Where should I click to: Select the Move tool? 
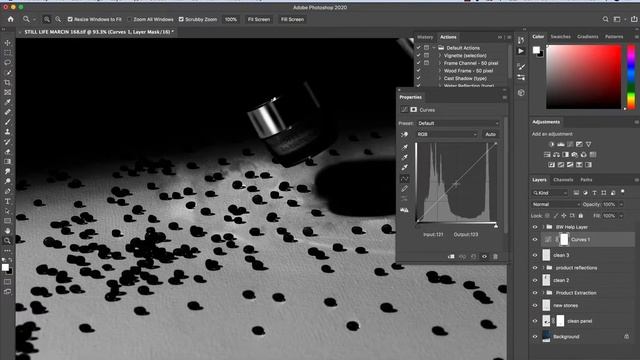pos(7,43)
